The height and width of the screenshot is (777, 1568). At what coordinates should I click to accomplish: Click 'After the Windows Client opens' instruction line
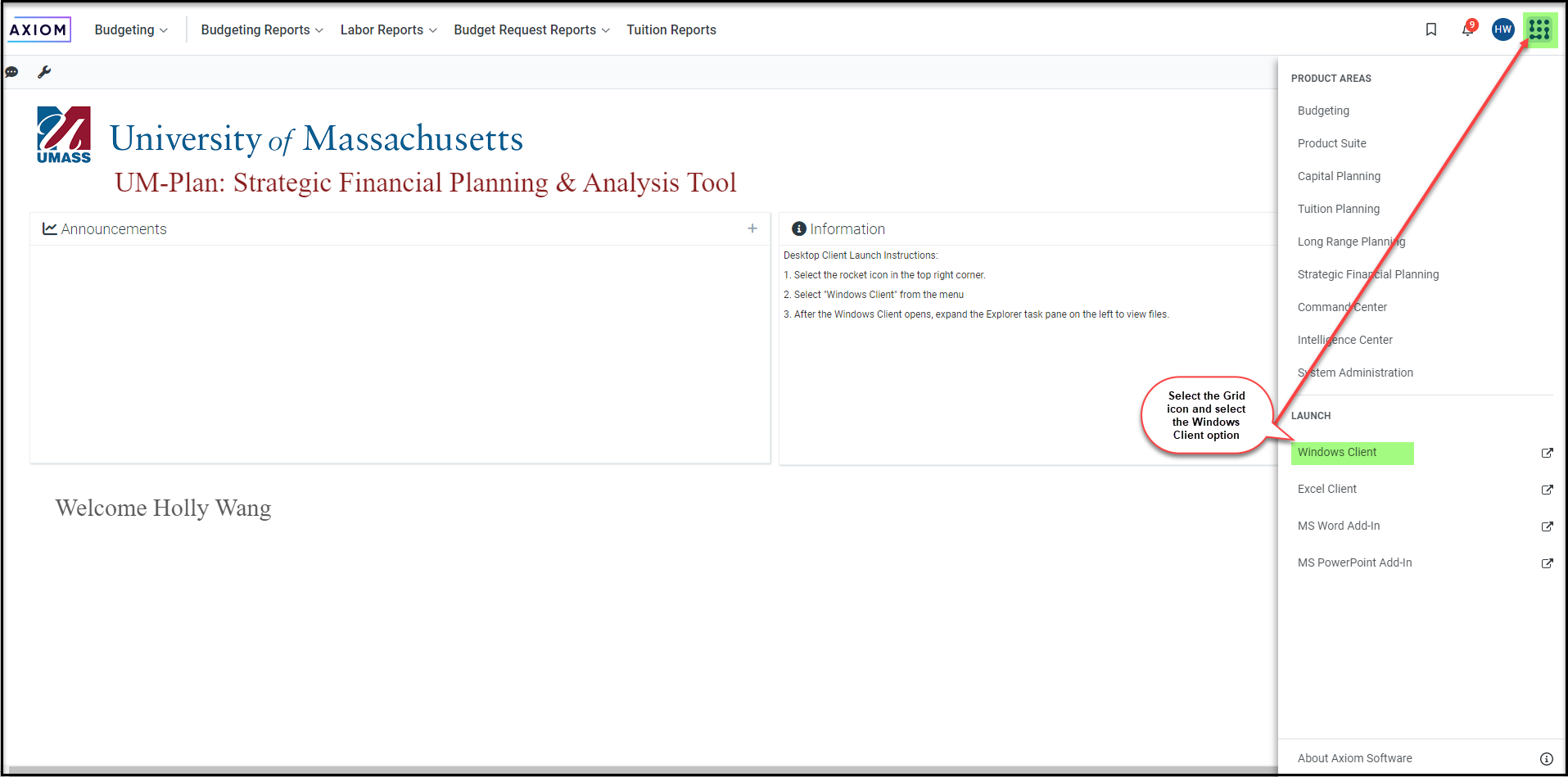976,314
